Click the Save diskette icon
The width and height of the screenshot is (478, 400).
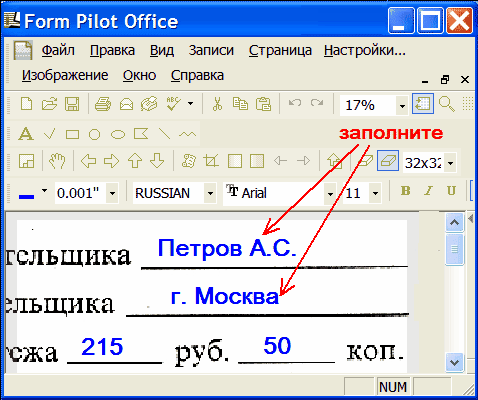(x=72, y=104)
